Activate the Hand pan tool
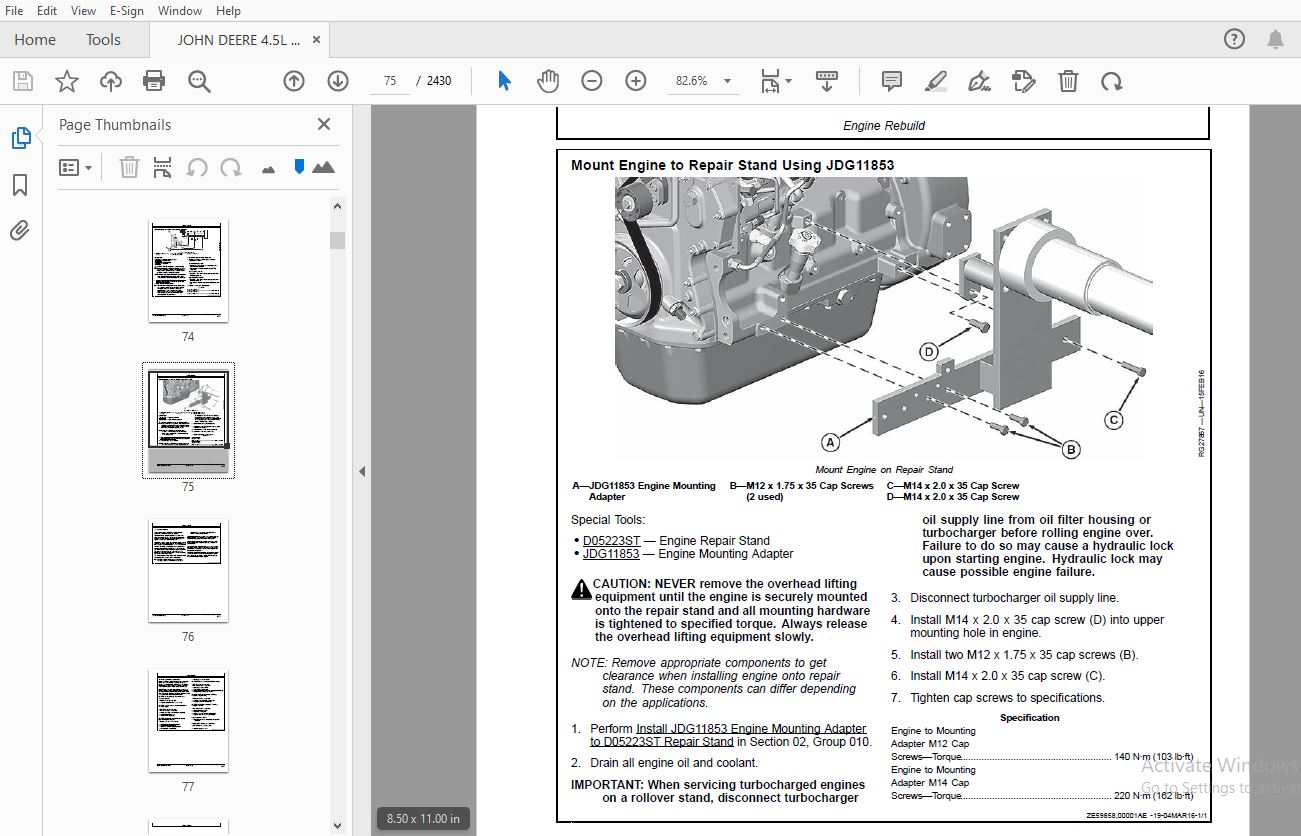 548,81
